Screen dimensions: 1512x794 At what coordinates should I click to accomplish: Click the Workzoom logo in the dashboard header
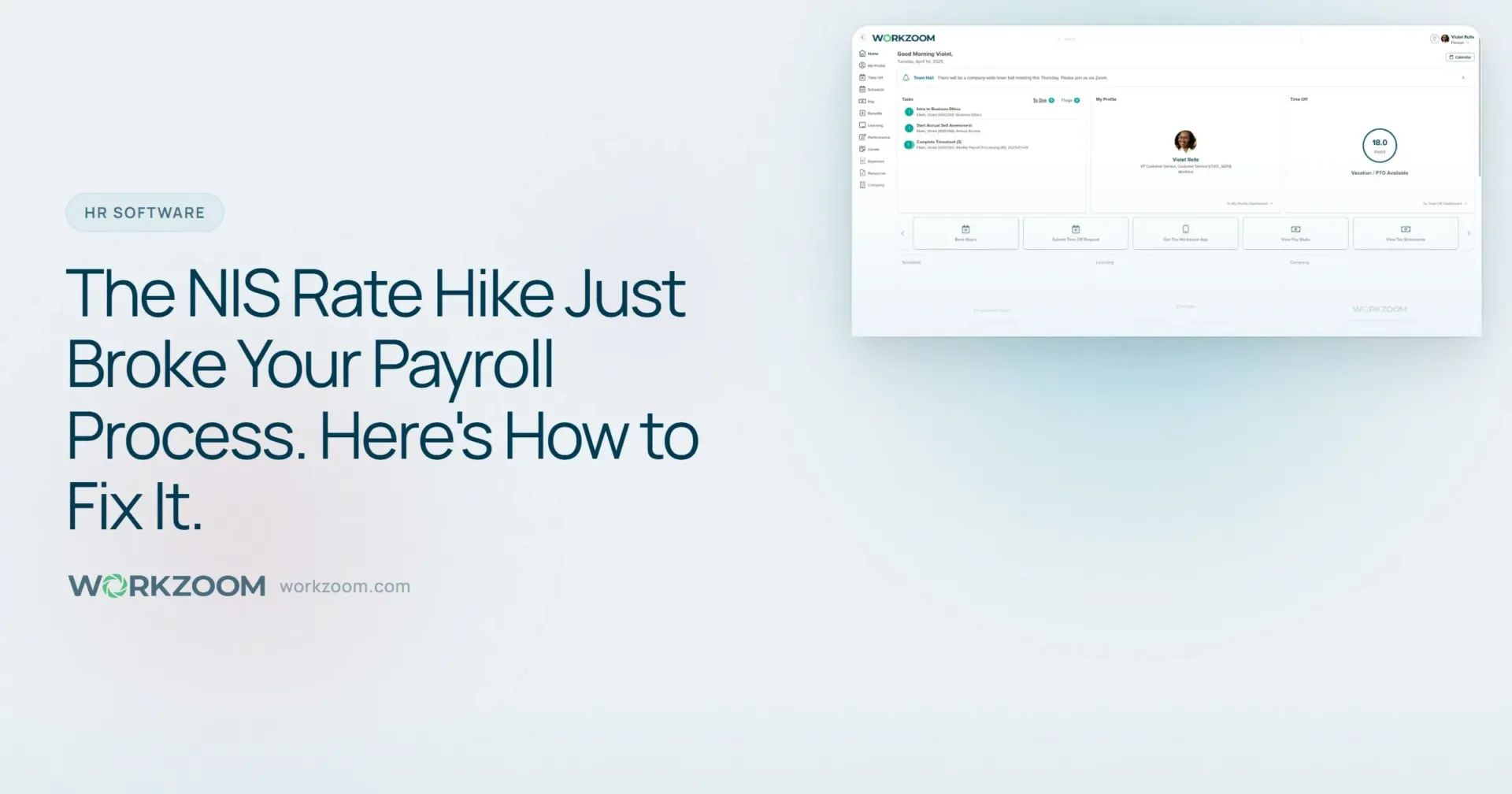pos(903,38)
